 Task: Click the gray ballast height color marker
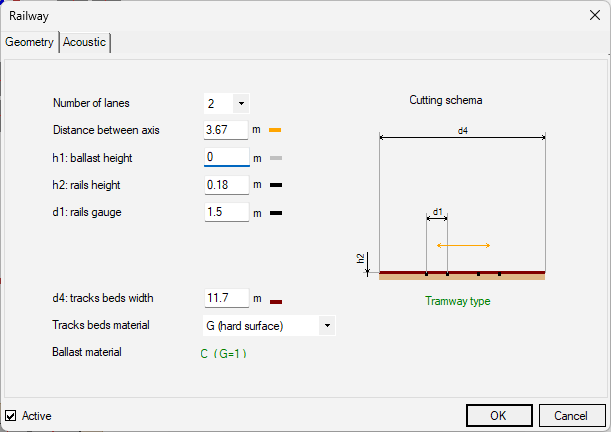pos(276,158)
